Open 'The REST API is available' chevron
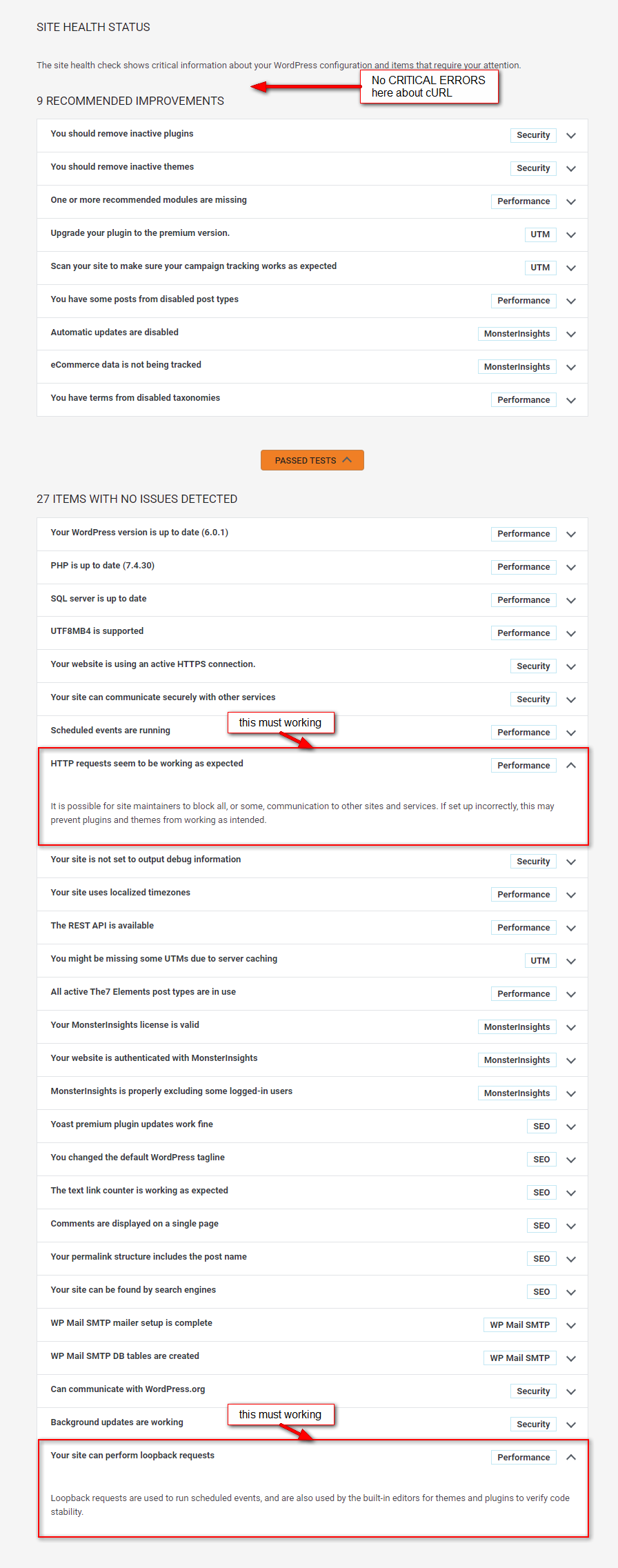 571,928
